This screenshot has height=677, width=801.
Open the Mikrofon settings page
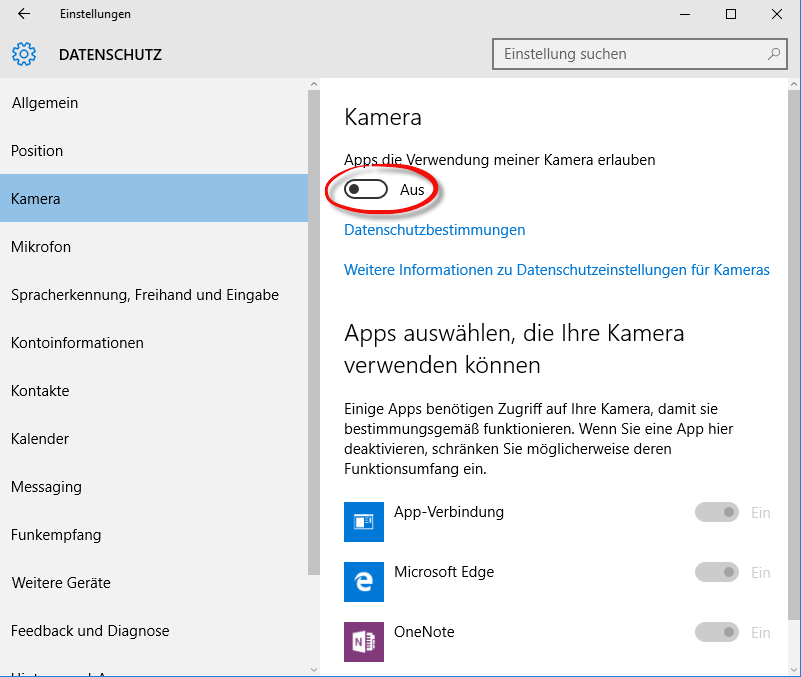pyautogui.click(x=41, y=247)
